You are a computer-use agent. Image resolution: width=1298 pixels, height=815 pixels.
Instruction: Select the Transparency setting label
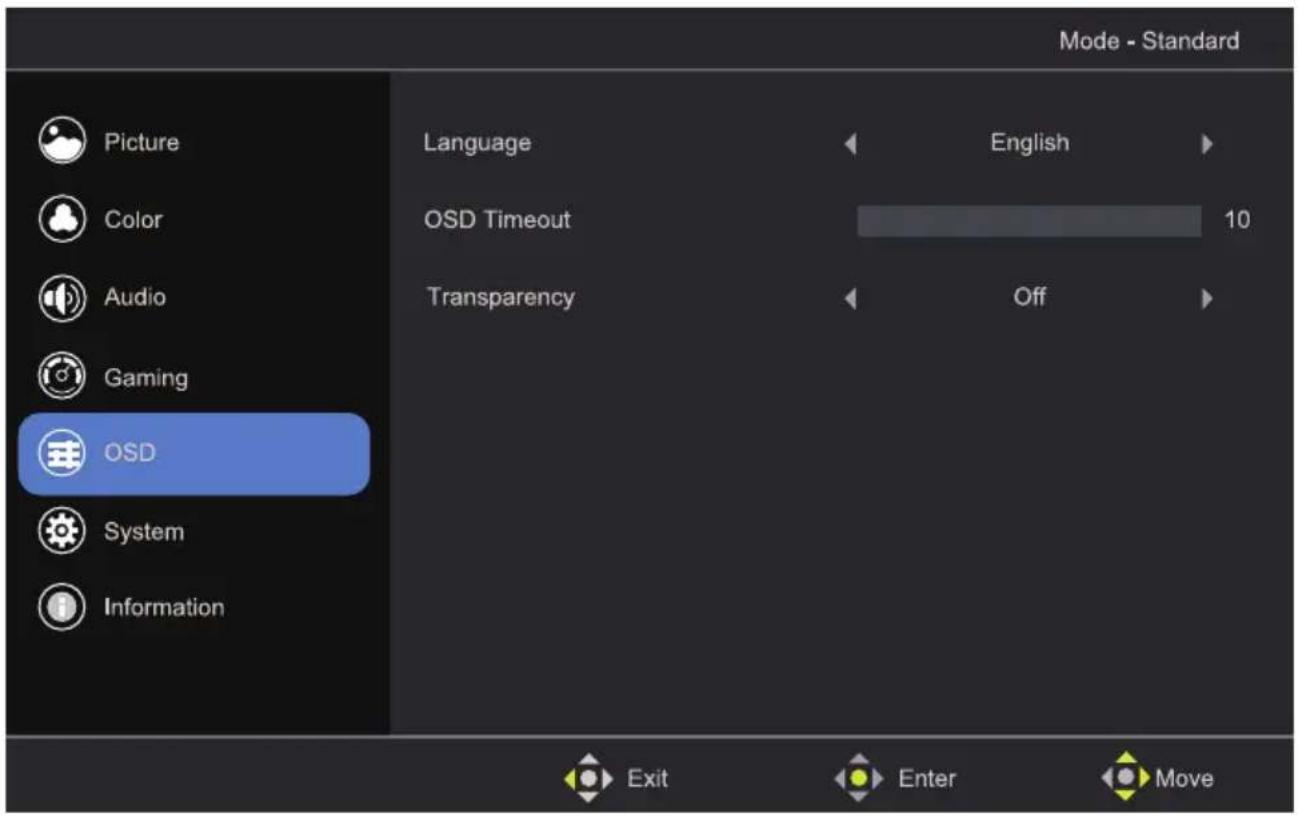pyautogui.click(x=500, y=298)
